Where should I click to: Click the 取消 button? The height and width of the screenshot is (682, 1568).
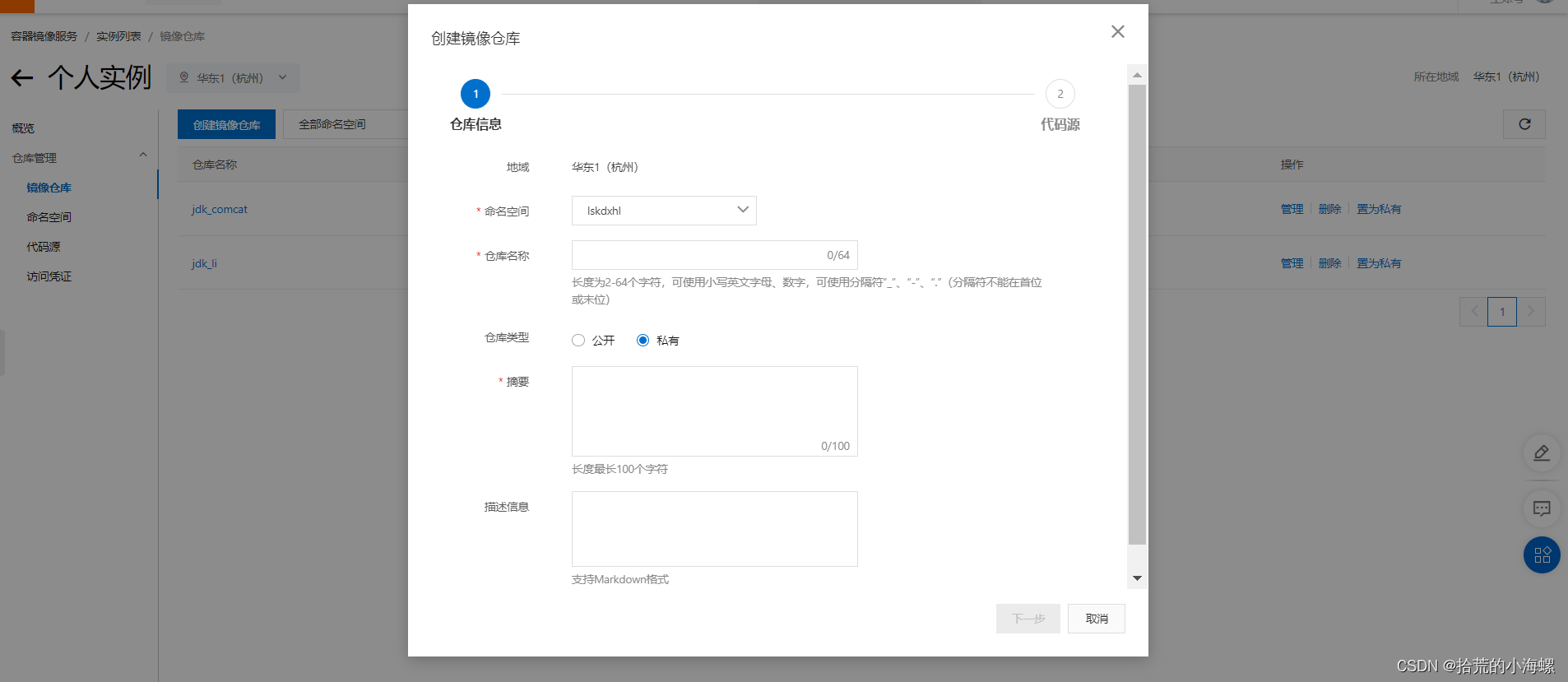pos(1096,619)
